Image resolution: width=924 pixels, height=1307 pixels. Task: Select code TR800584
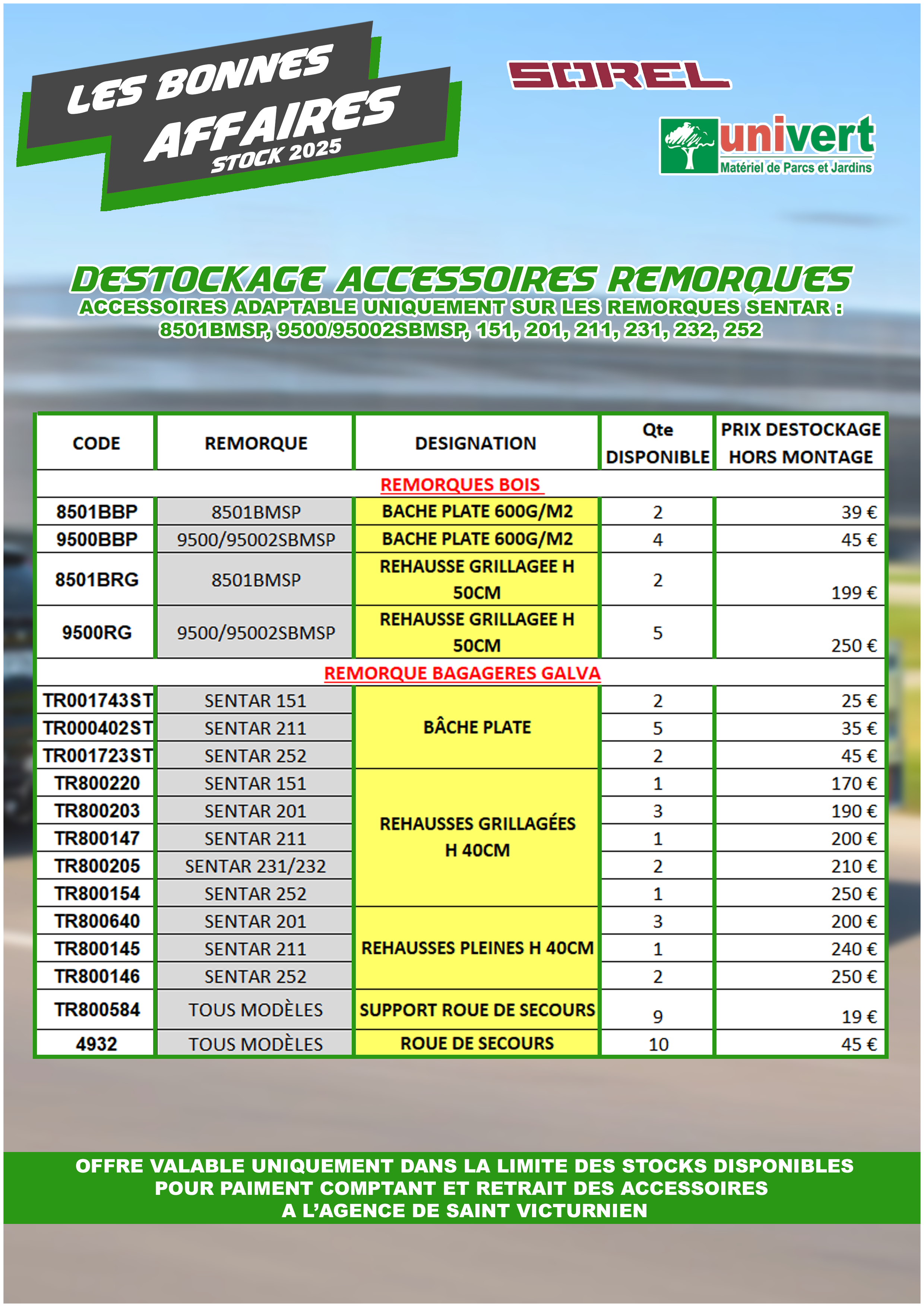pyautogui.click(x=97, y=1010)
